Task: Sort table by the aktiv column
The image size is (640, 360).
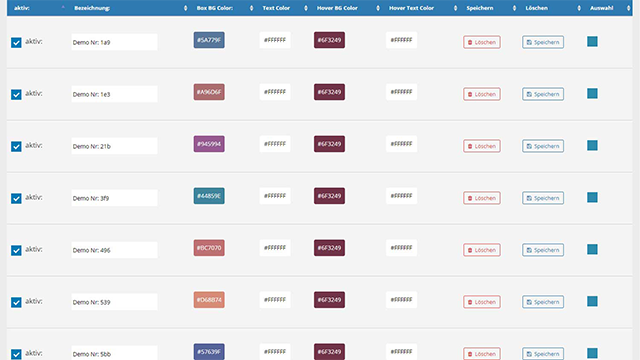Action: pyautogui.click(x=39, y=8)
